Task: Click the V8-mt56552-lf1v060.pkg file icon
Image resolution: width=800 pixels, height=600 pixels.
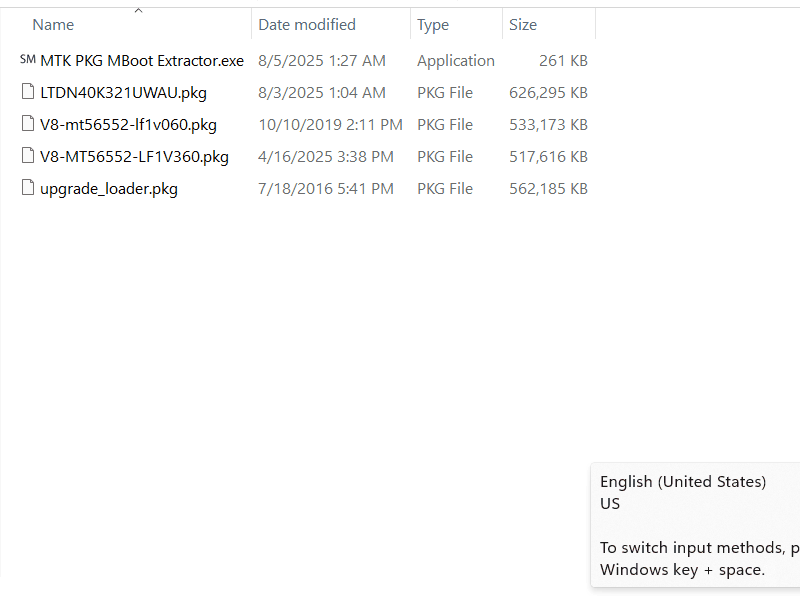Action: pyautogui.click(x=28, y=124)
